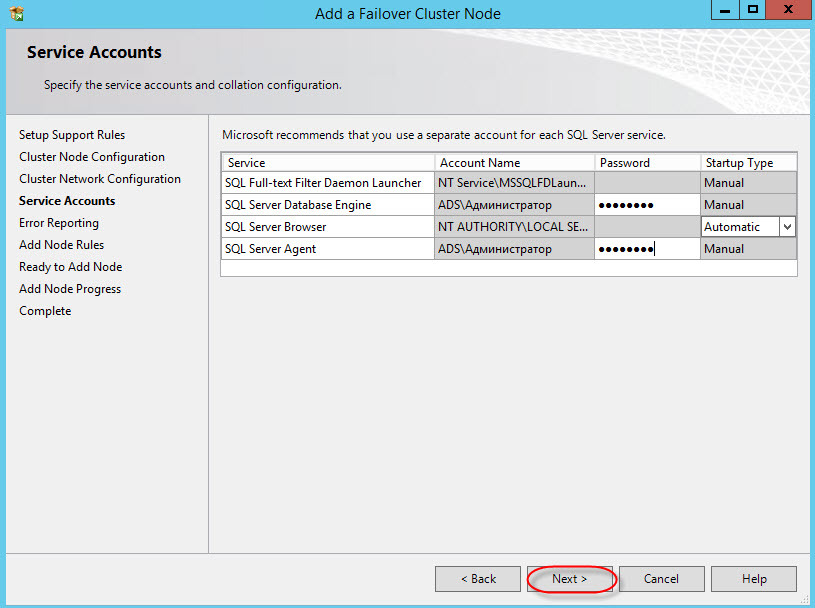Select the Database Engine account name cell
This screenshot has width=815, height=608.
pyautogui.click(x=514, y=205)
